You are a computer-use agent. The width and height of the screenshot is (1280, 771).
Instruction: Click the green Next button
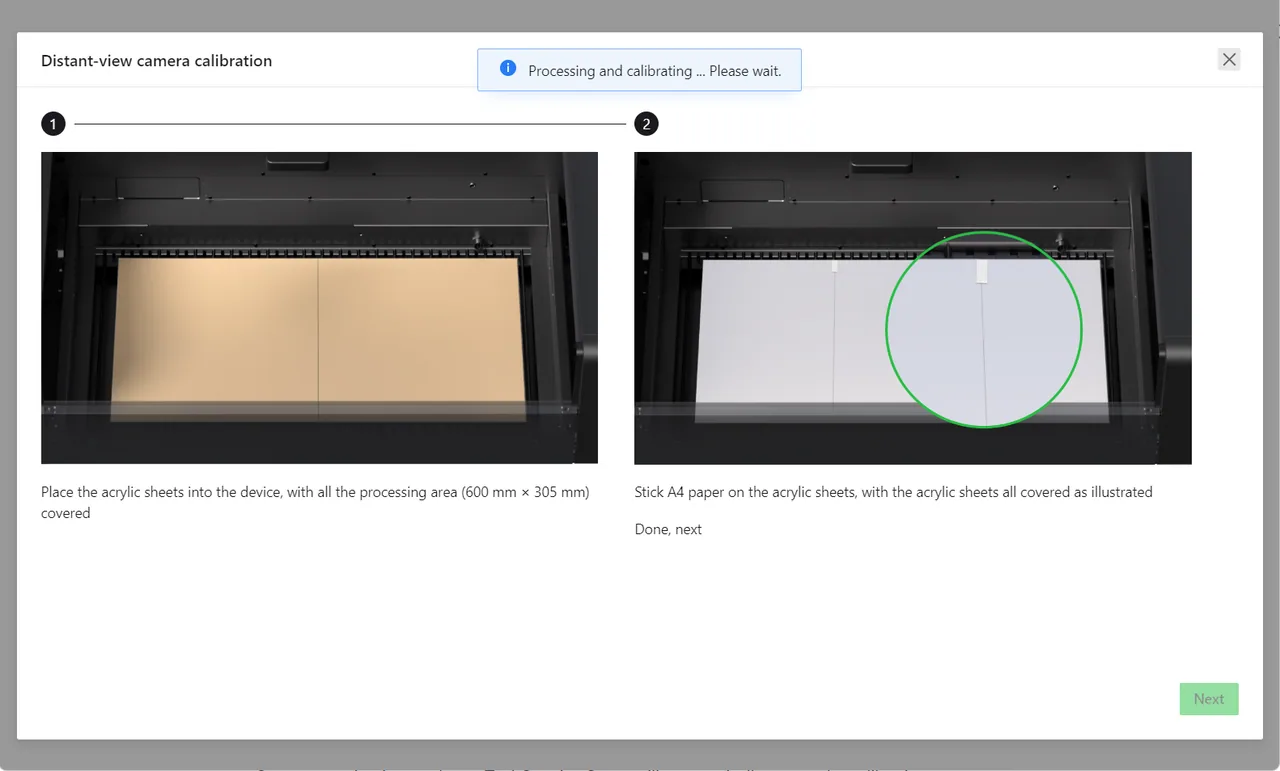[x=1209, y=699]
